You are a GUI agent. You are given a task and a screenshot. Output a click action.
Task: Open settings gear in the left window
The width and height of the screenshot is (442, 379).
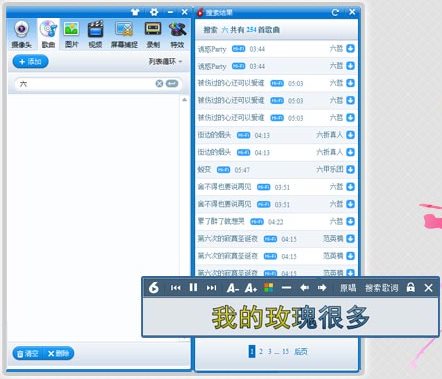coord(154,12)
